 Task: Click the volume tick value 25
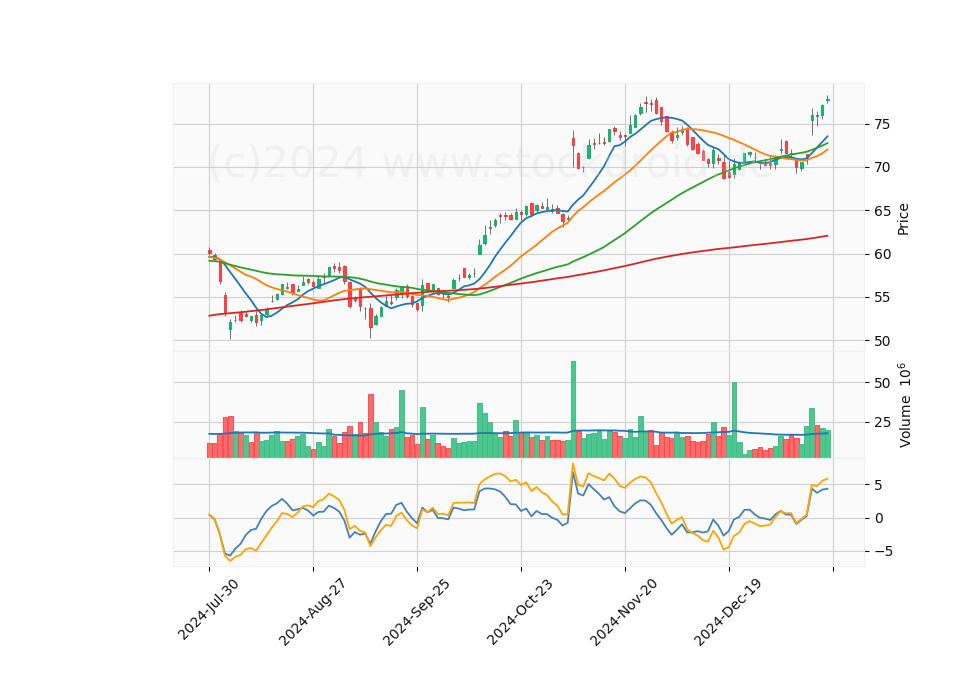(882, 422)
